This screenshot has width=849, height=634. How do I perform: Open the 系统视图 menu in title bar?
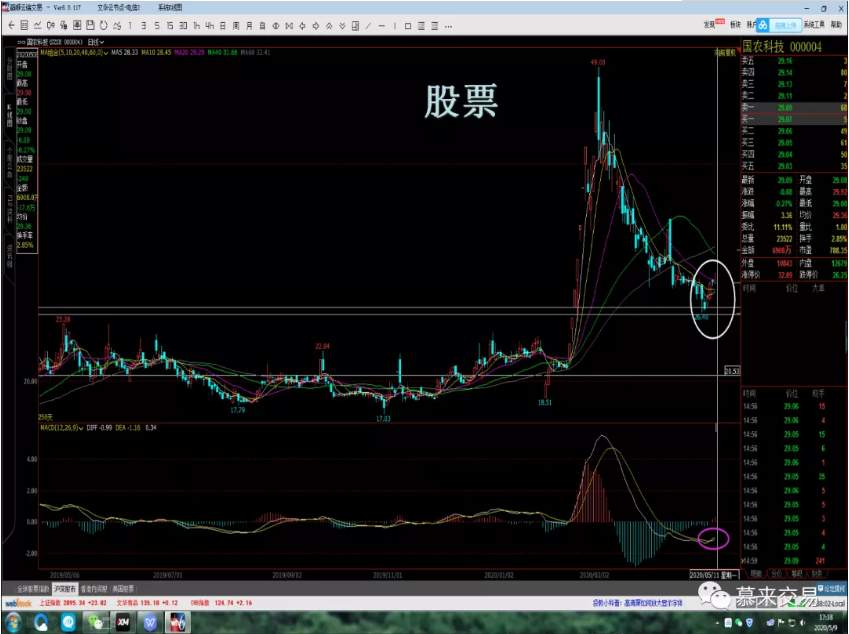click(x=170, y=8)
